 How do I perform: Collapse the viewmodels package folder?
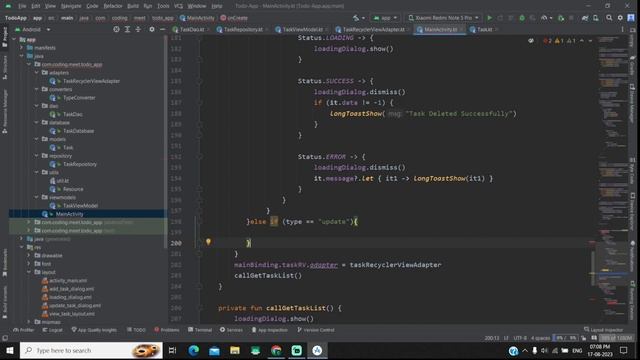pyautogui.click(x=36, y=198)
